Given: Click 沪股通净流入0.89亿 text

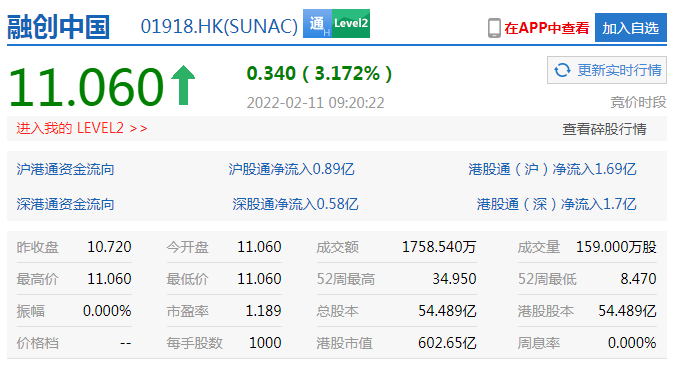Looking at the screenshot, I should click(291, 169).
